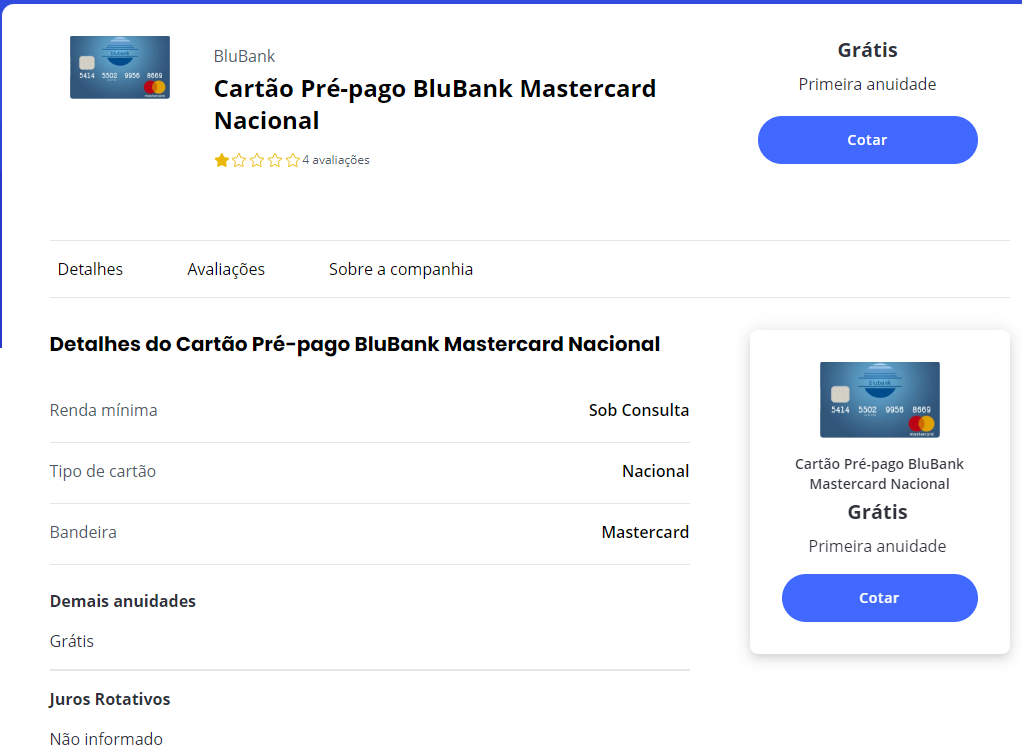
Task: Click the Juros Rotativos section heading
Action: [110, 699]
